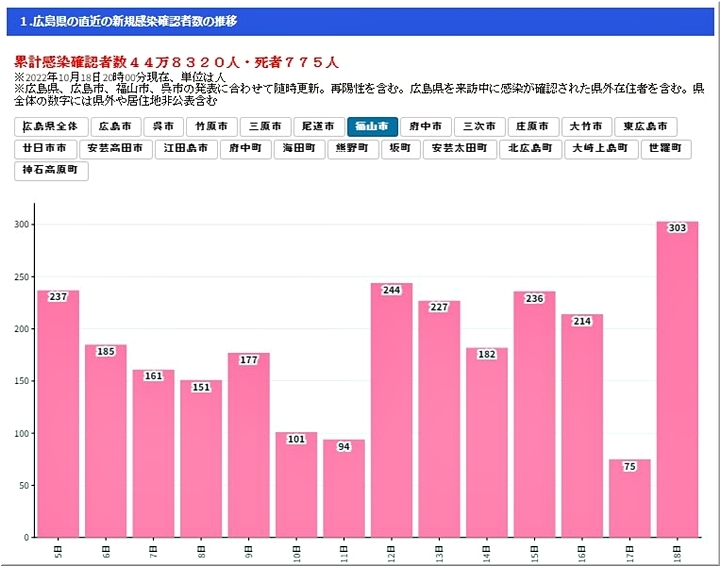This screenshot has width=720, height=566.
Task: Click the 世羅町 button
Action: (665, 149)
